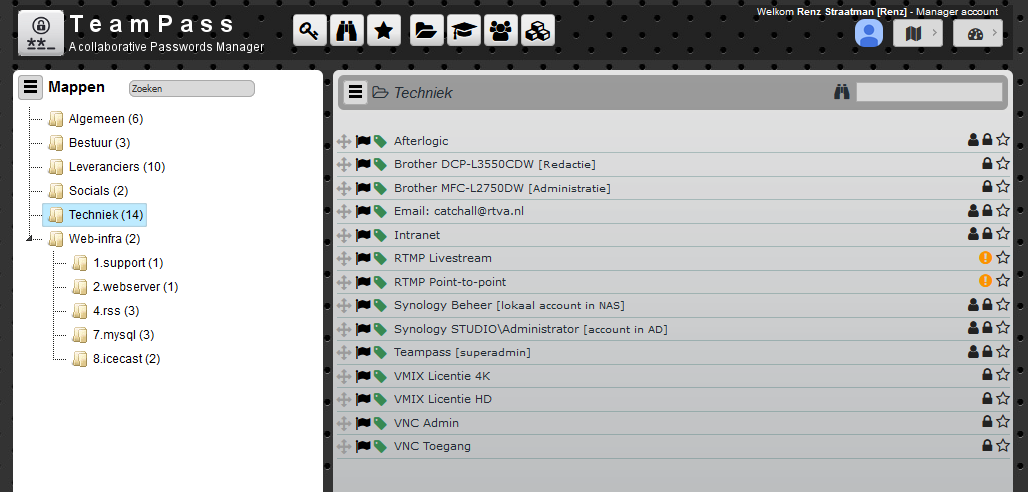Toggle favorite star for VMIX Licentie HD
Viewport: 1028px width, 492px height.
1003,398
